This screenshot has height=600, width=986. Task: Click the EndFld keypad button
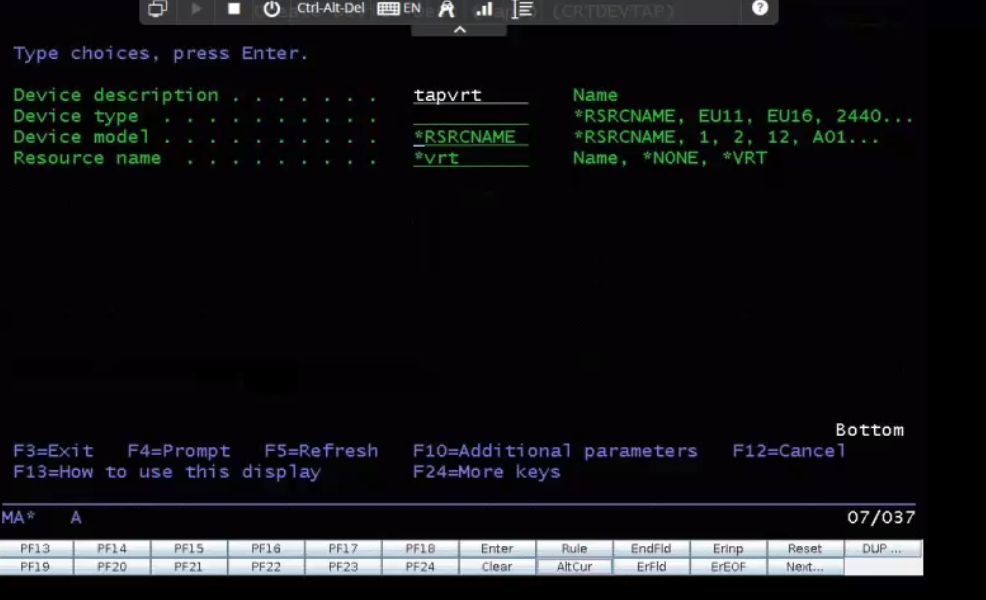point(651,548)
